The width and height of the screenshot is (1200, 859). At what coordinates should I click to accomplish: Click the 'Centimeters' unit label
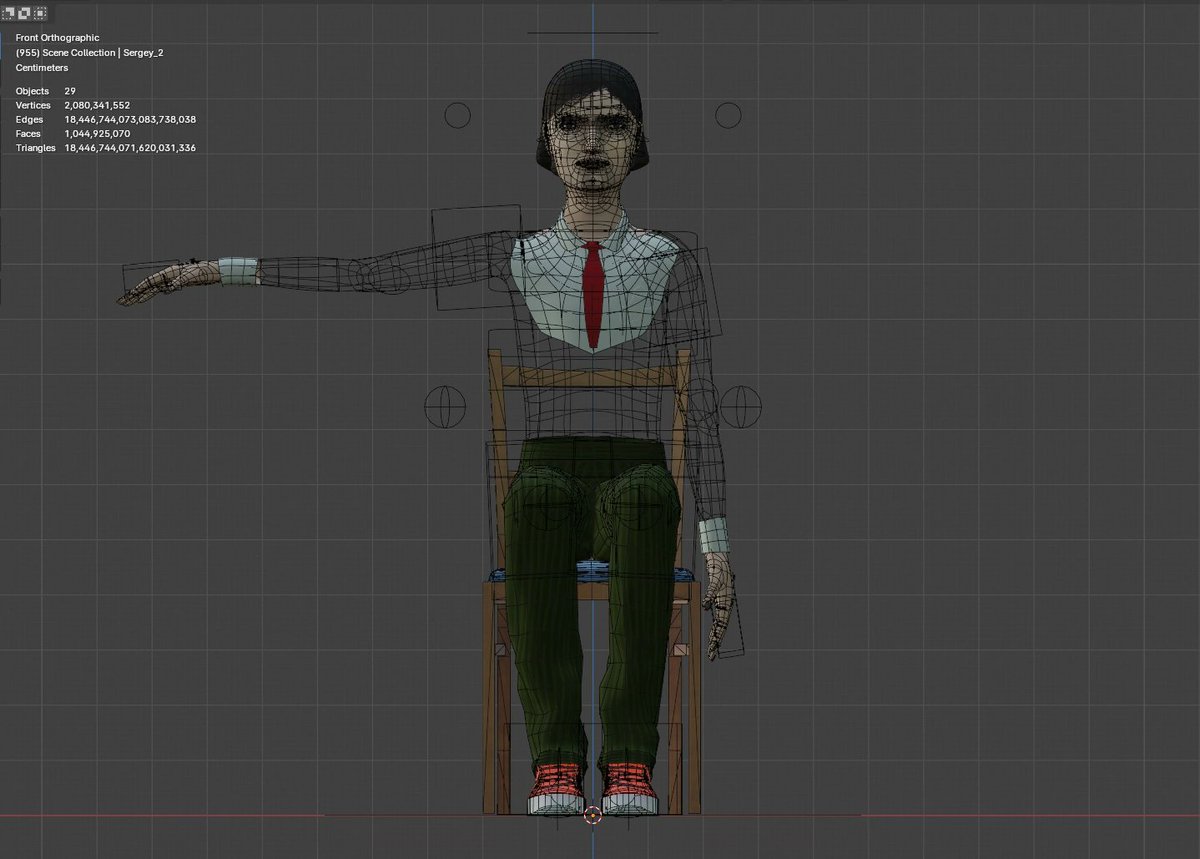42,68
